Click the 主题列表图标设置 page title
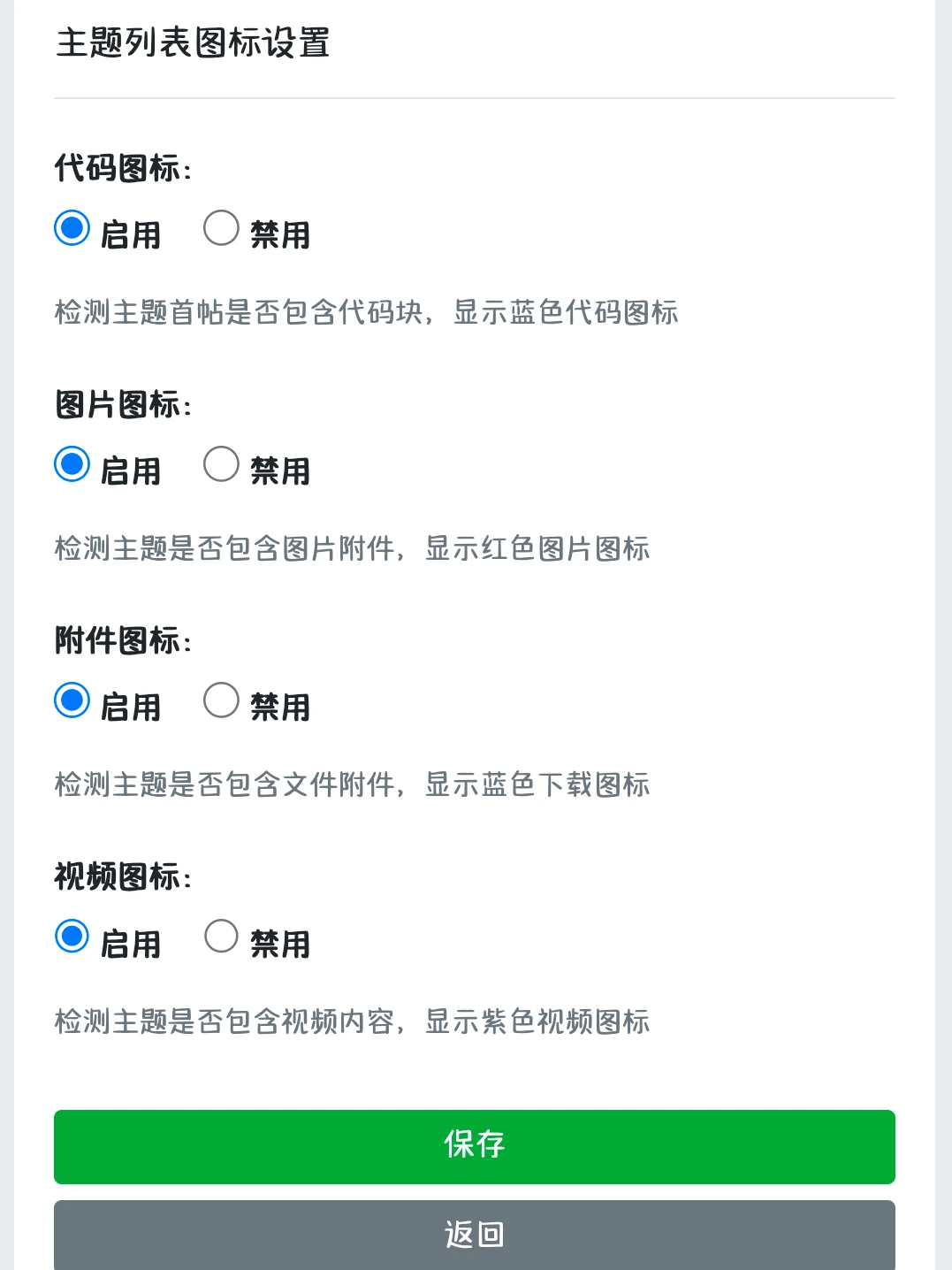 (193, 42)
